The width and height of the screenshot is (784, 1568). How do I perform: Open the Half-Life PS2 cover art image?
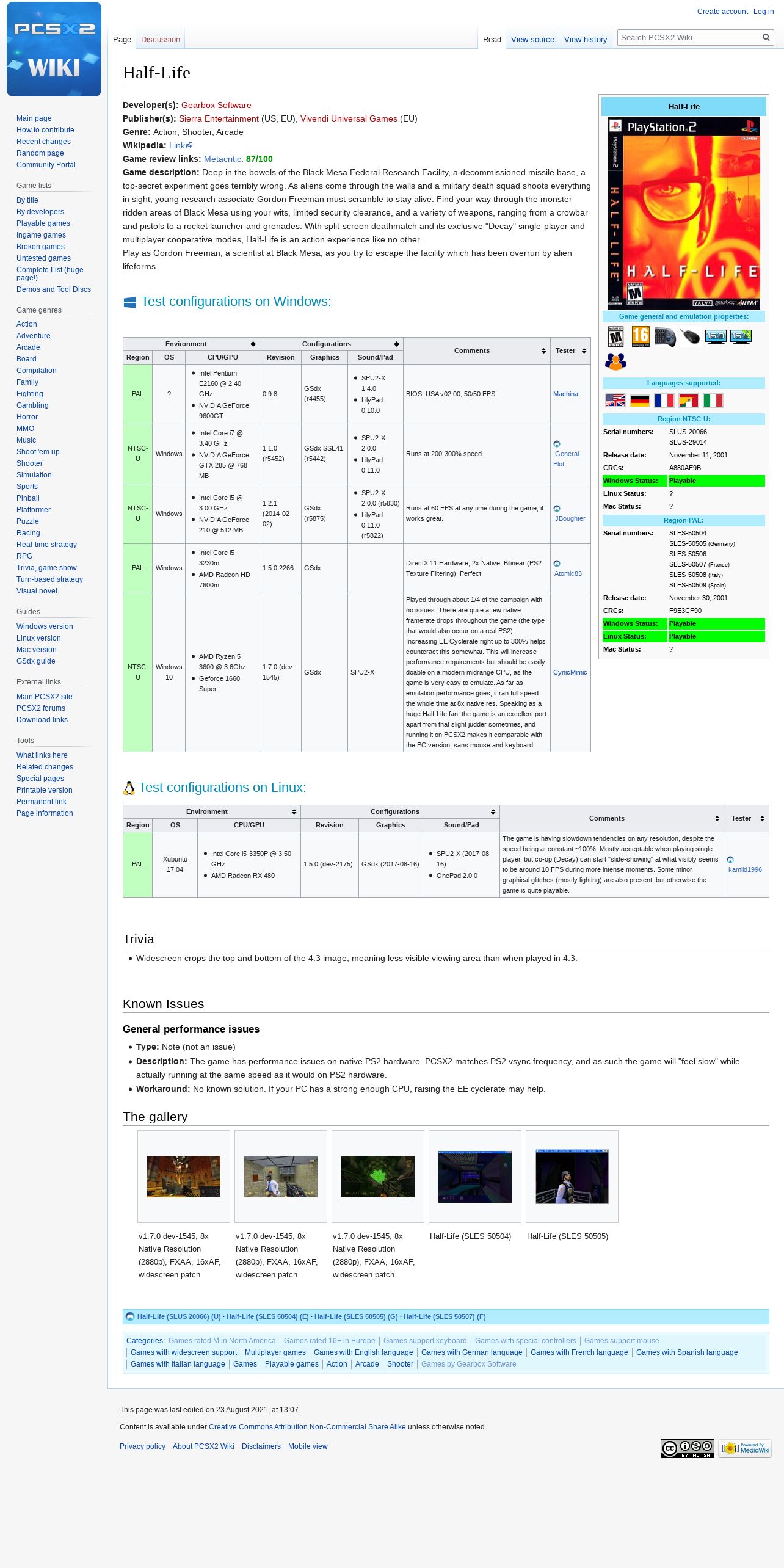(x=684, y=213)
